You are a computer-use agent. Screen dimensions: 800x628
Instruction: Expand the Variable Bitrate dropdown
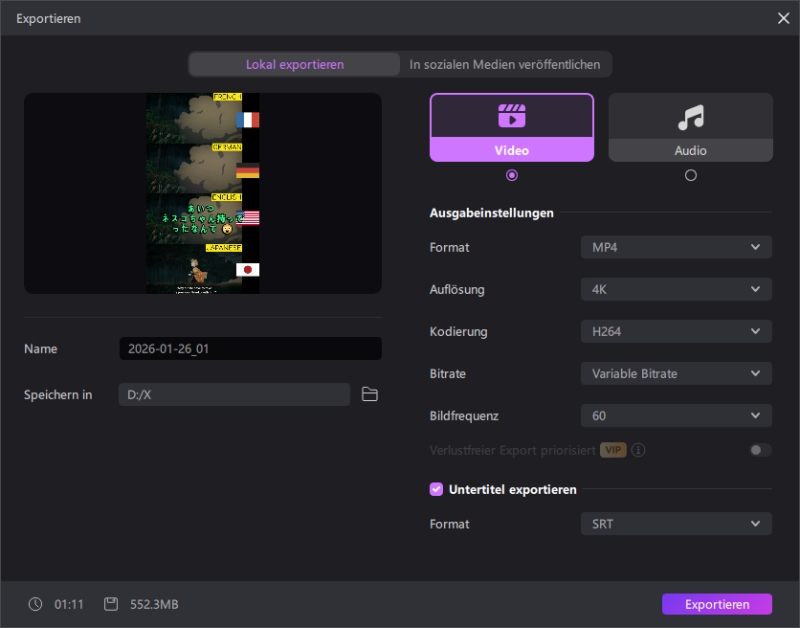(676, 373)
